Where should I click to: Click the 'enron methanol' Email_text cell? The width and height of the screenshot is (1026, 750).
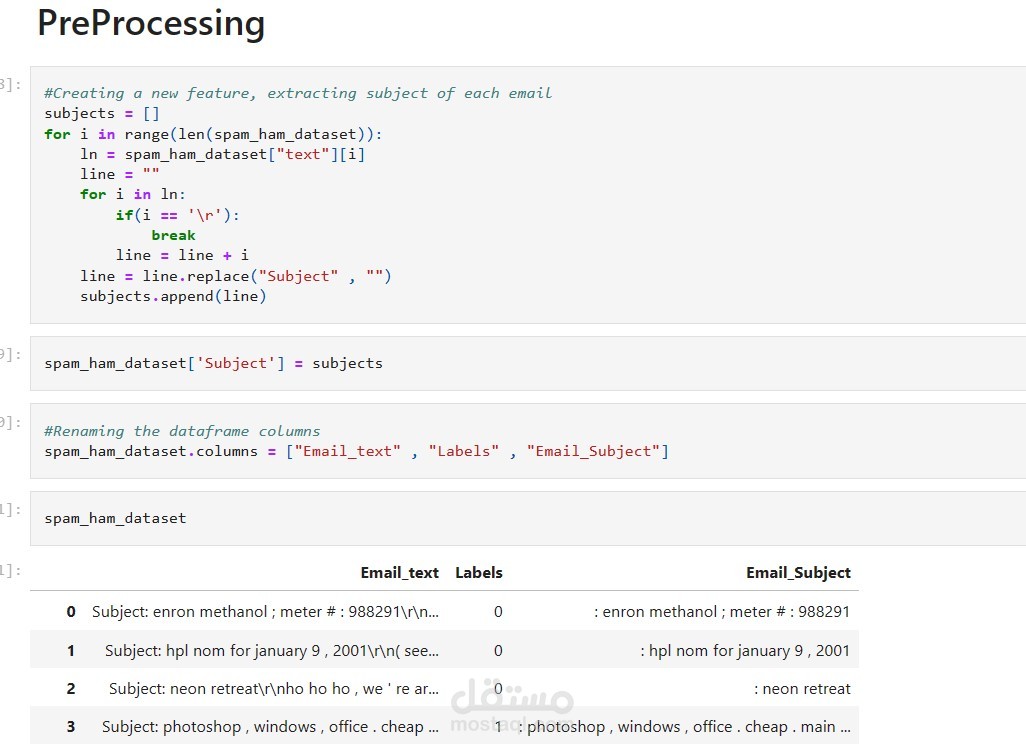coord(265,612)
